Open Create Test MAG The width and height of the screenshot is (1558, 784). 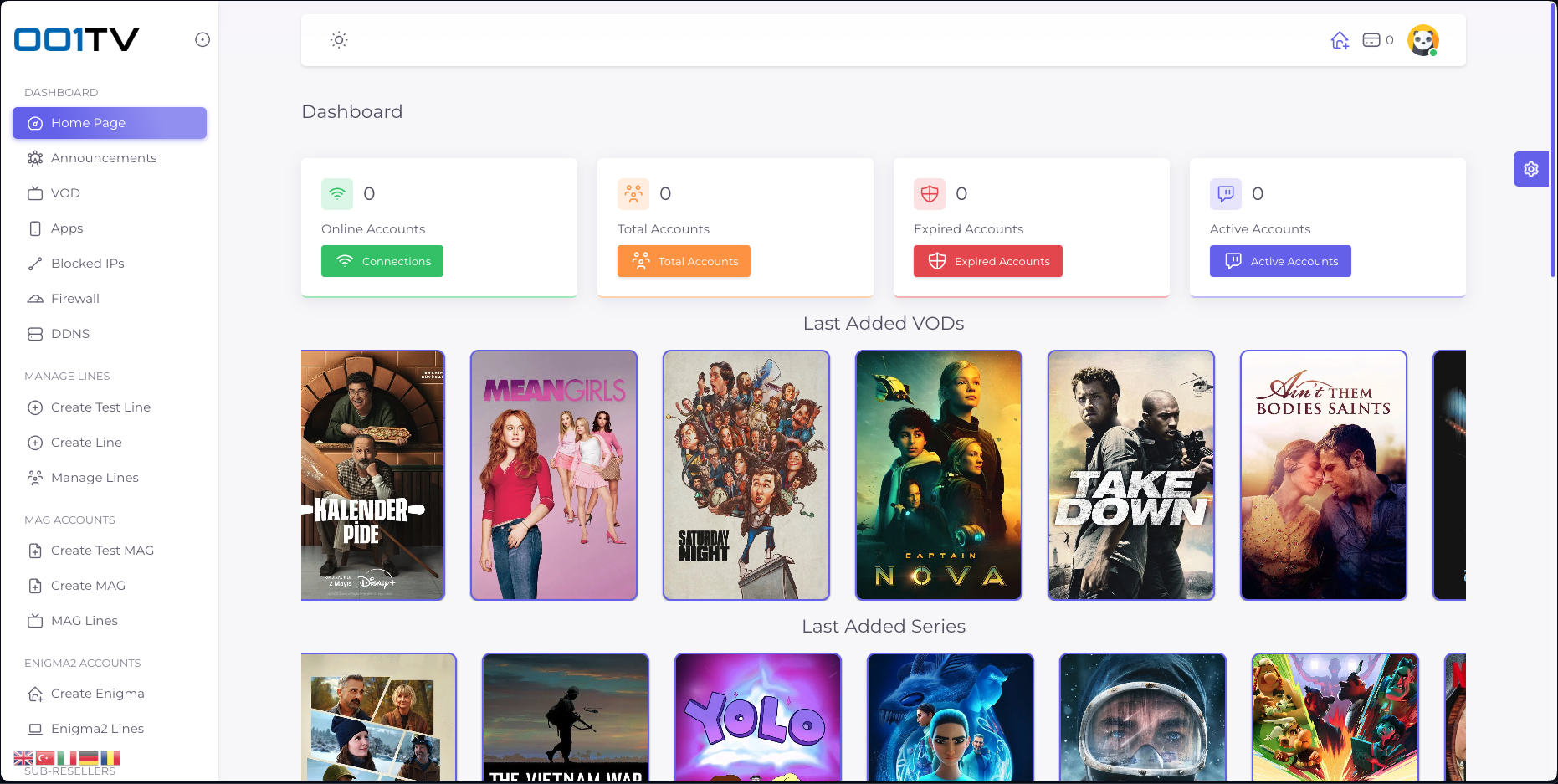(x=110, y=551)
